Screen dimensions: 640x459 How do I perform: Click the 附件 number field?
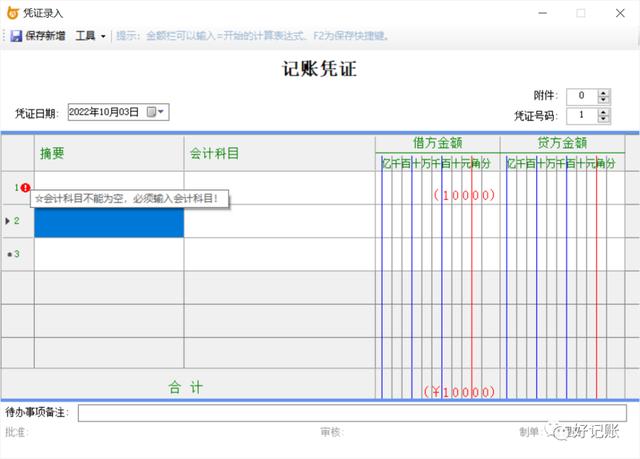pyautogui.click(x=582, y=97)
